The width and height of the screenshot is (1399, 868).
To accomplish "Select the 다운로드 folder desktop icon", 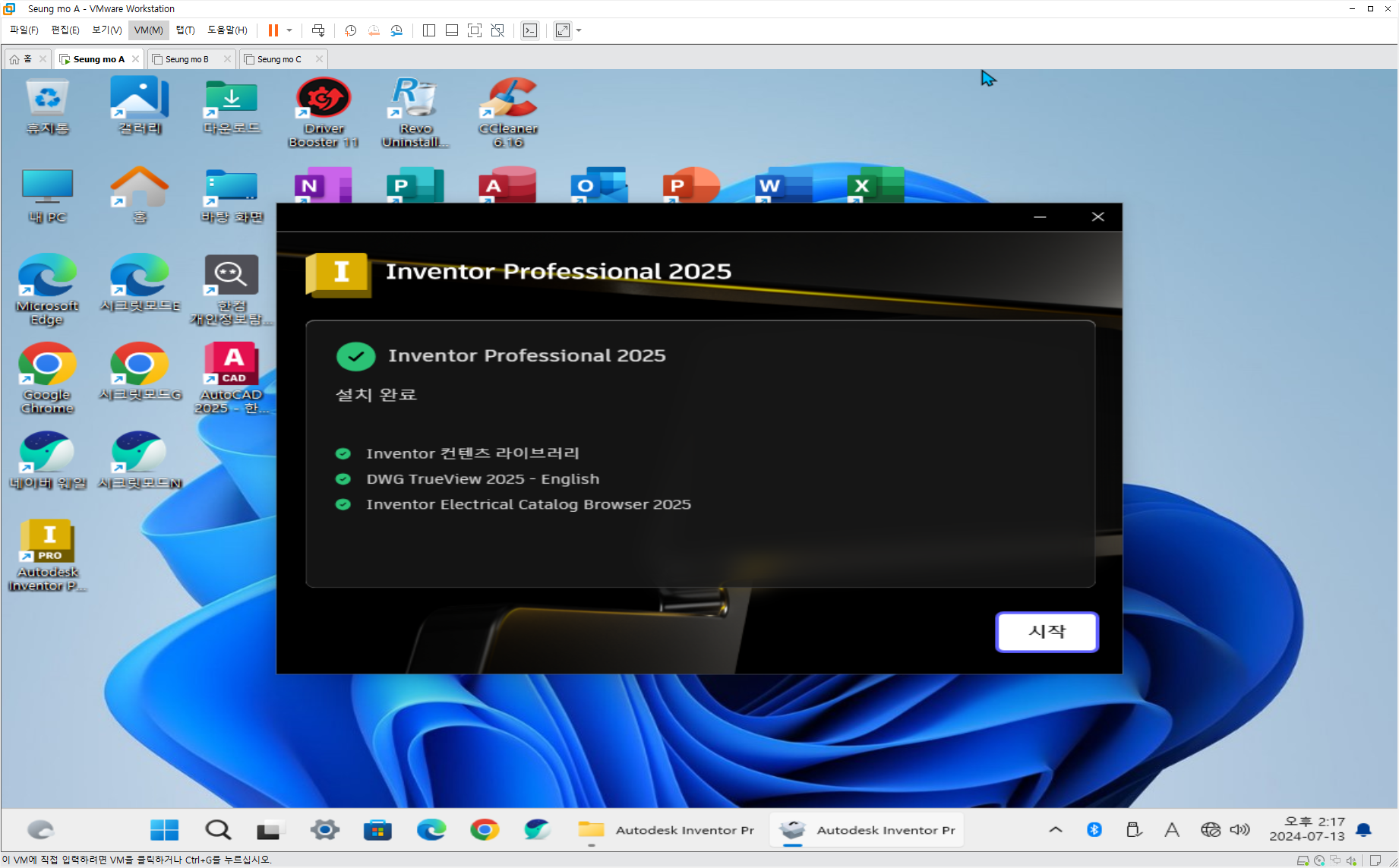I will click(x=232, y=107).
